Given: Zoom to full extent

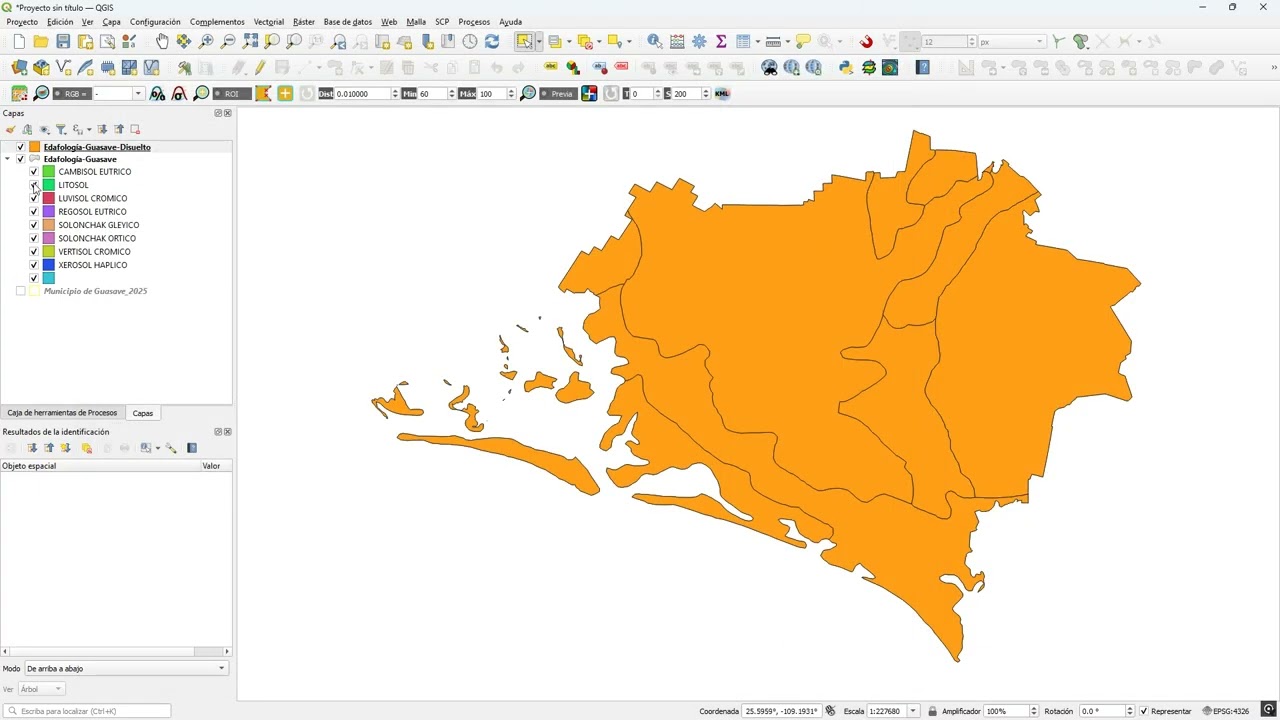Looking at the screenshot, I should coord(250,41).
